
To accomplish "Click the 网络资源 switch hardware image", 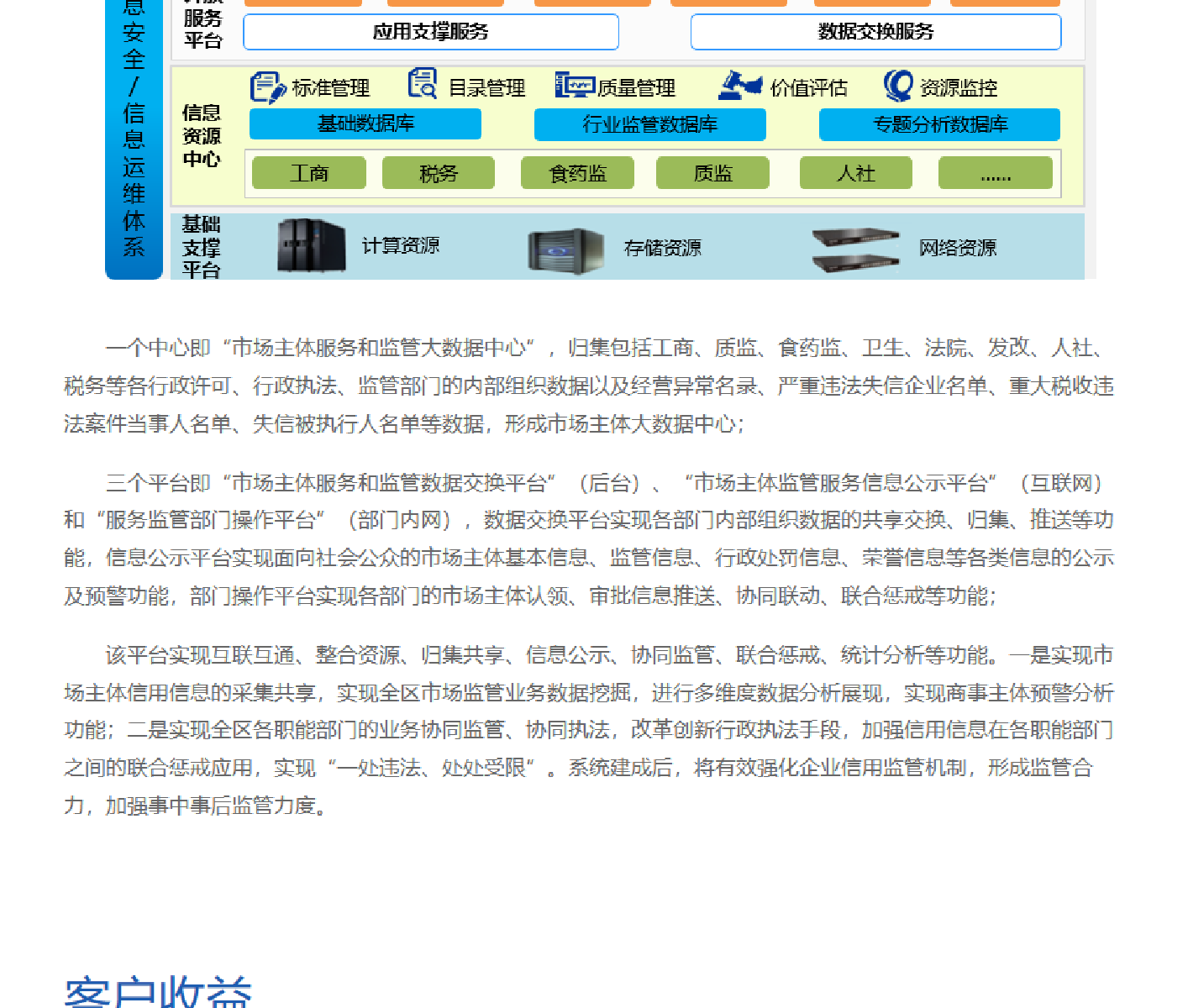I will [855, 249].
